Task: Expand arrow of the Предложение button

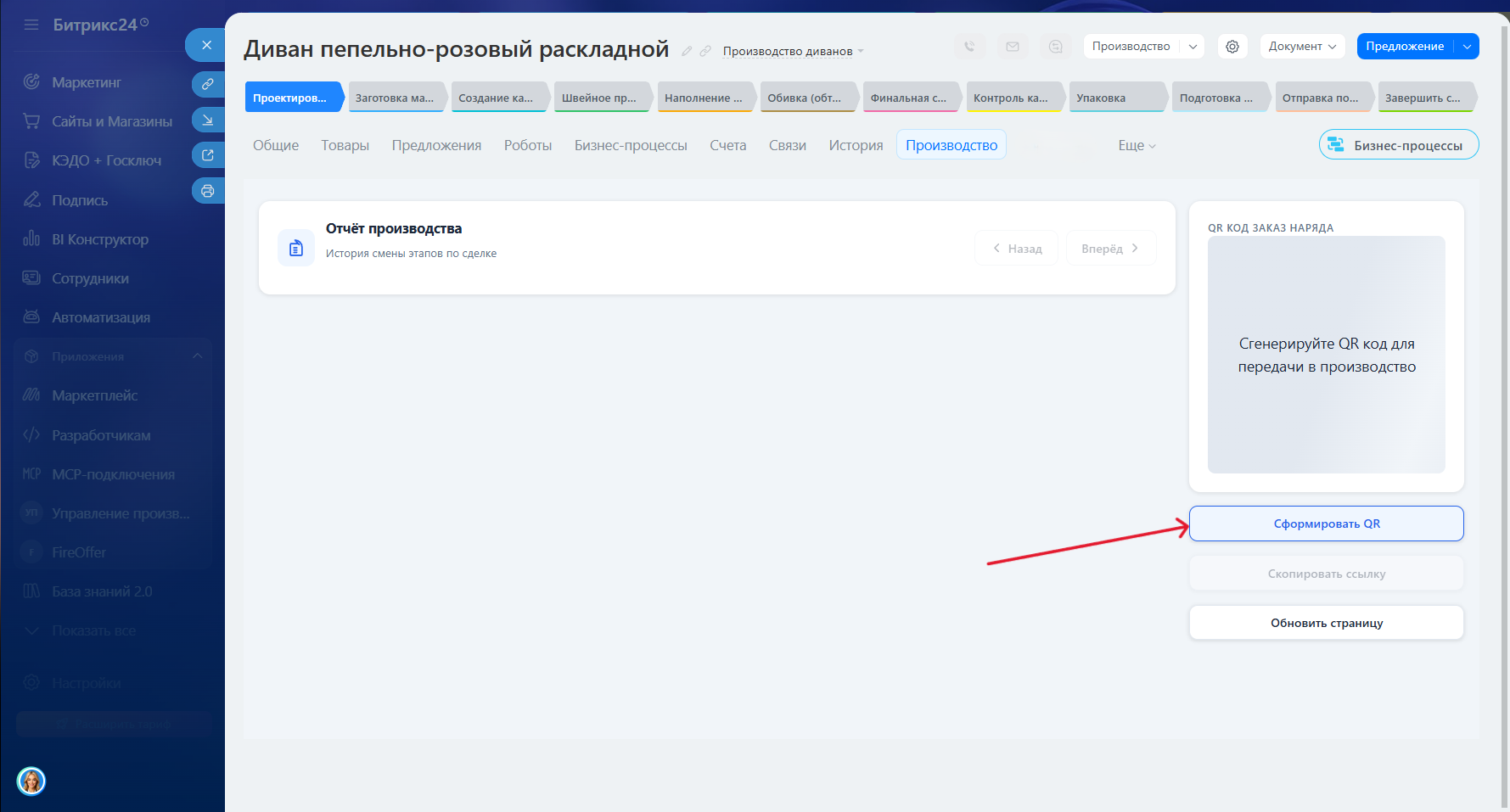Action: 1467,47
